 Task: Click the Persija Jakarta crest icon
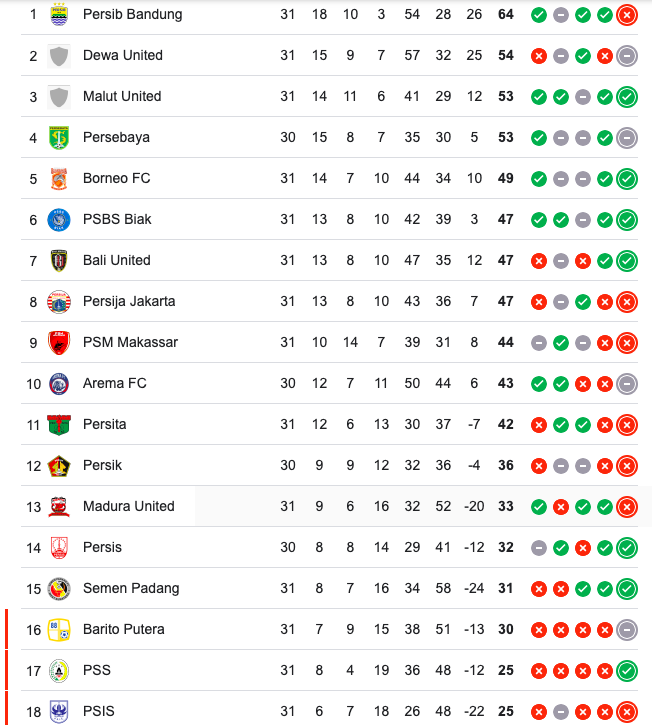pos(59,302)
